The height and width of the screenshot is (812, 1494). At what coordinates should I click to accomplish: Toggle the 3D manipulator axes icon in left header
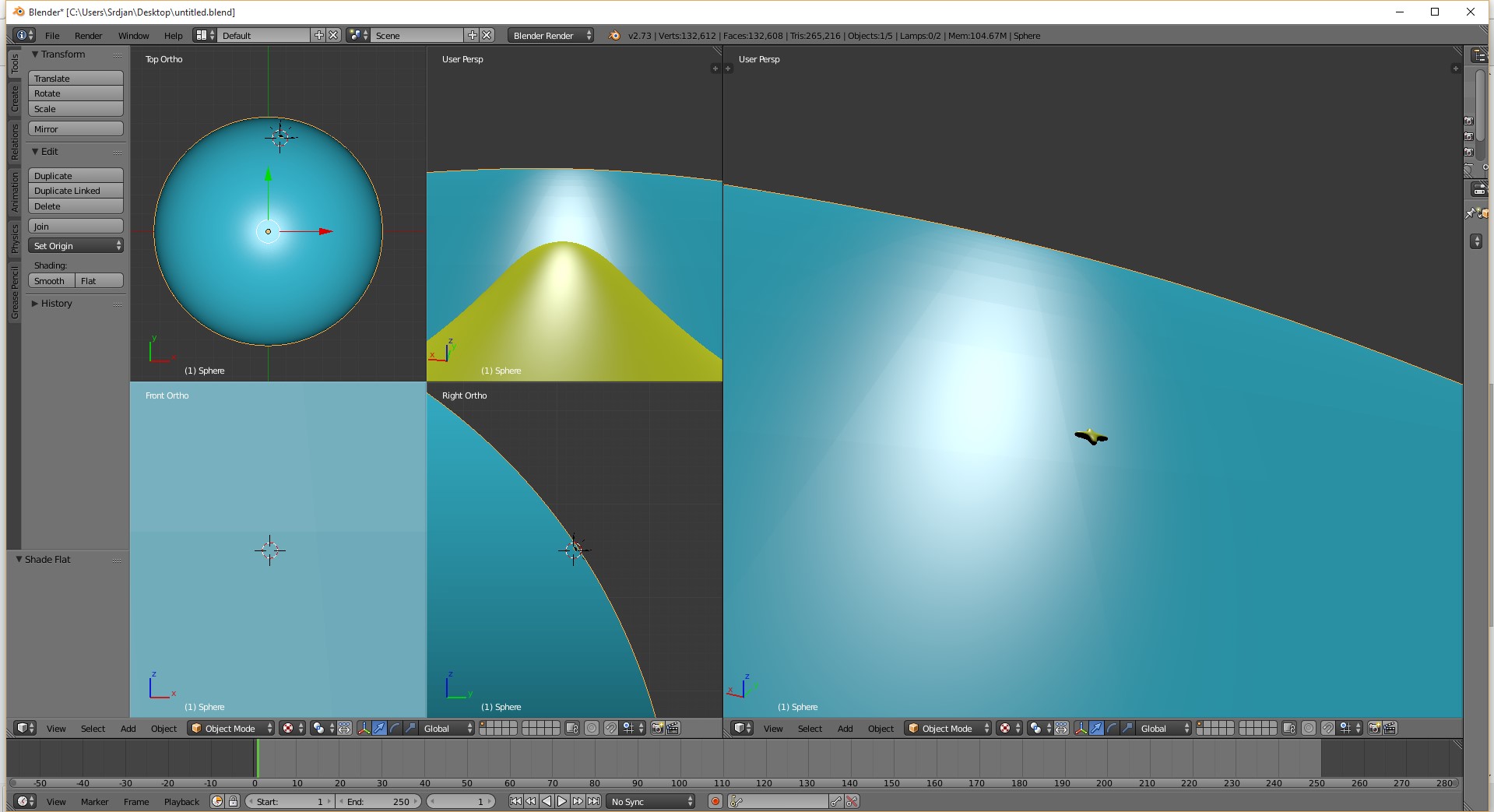pyautogui.click(x=364, y=729)
